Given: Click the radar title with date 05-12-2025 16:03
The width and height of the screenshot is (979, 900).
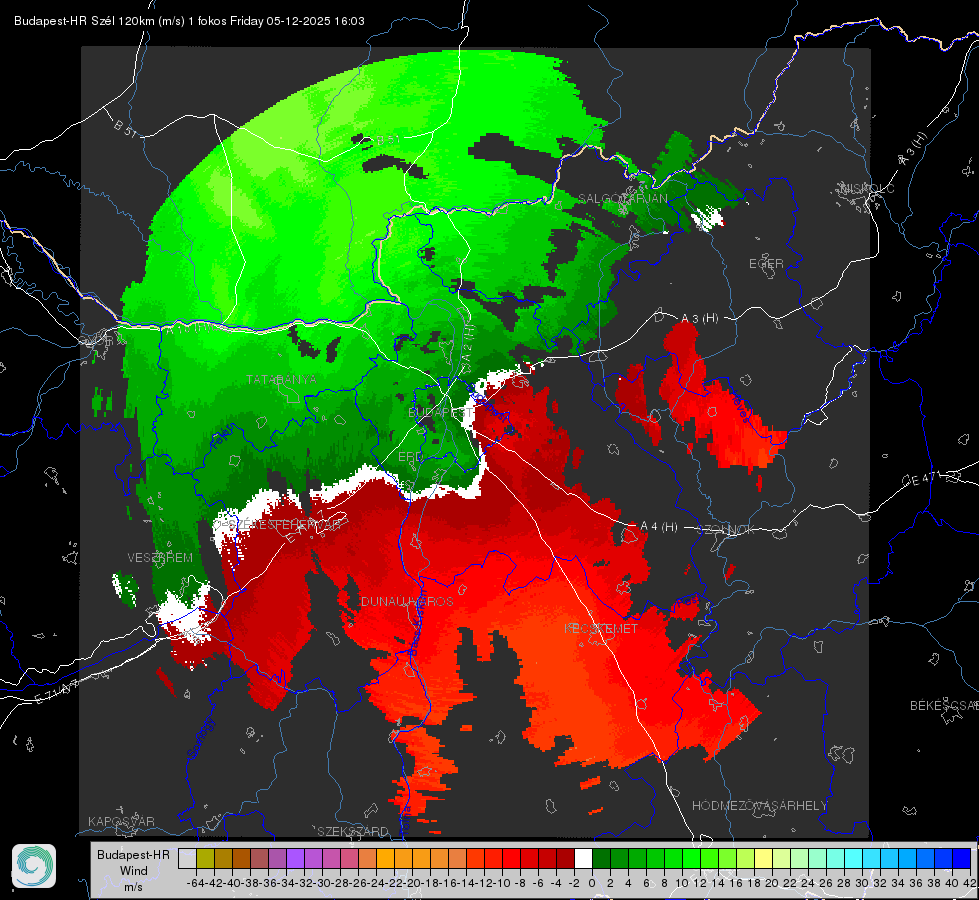Looking at the screenshot, I should tap(189, 21).
